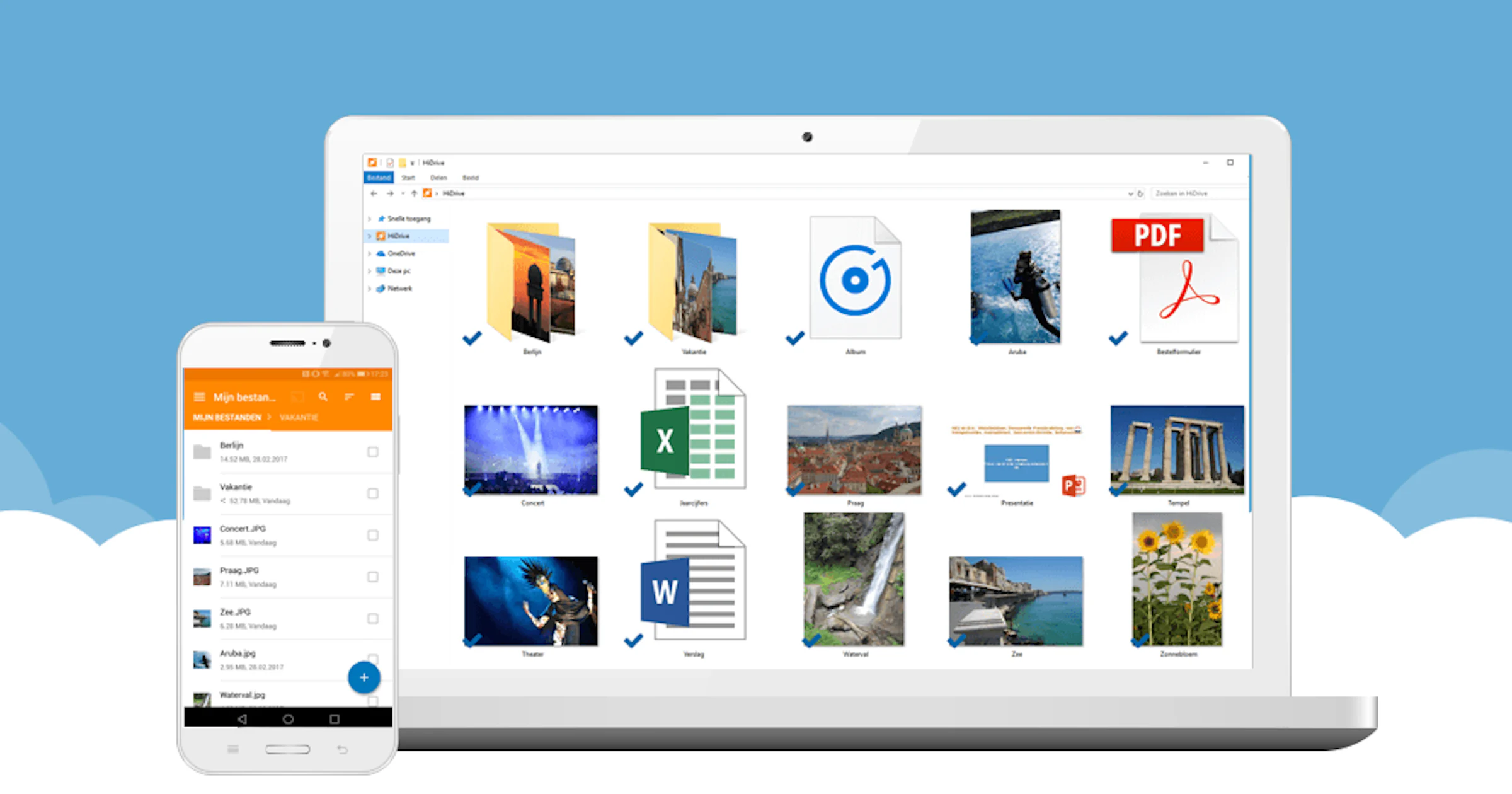
Task: Expand the OneDrive tree node
Action: 369,253
